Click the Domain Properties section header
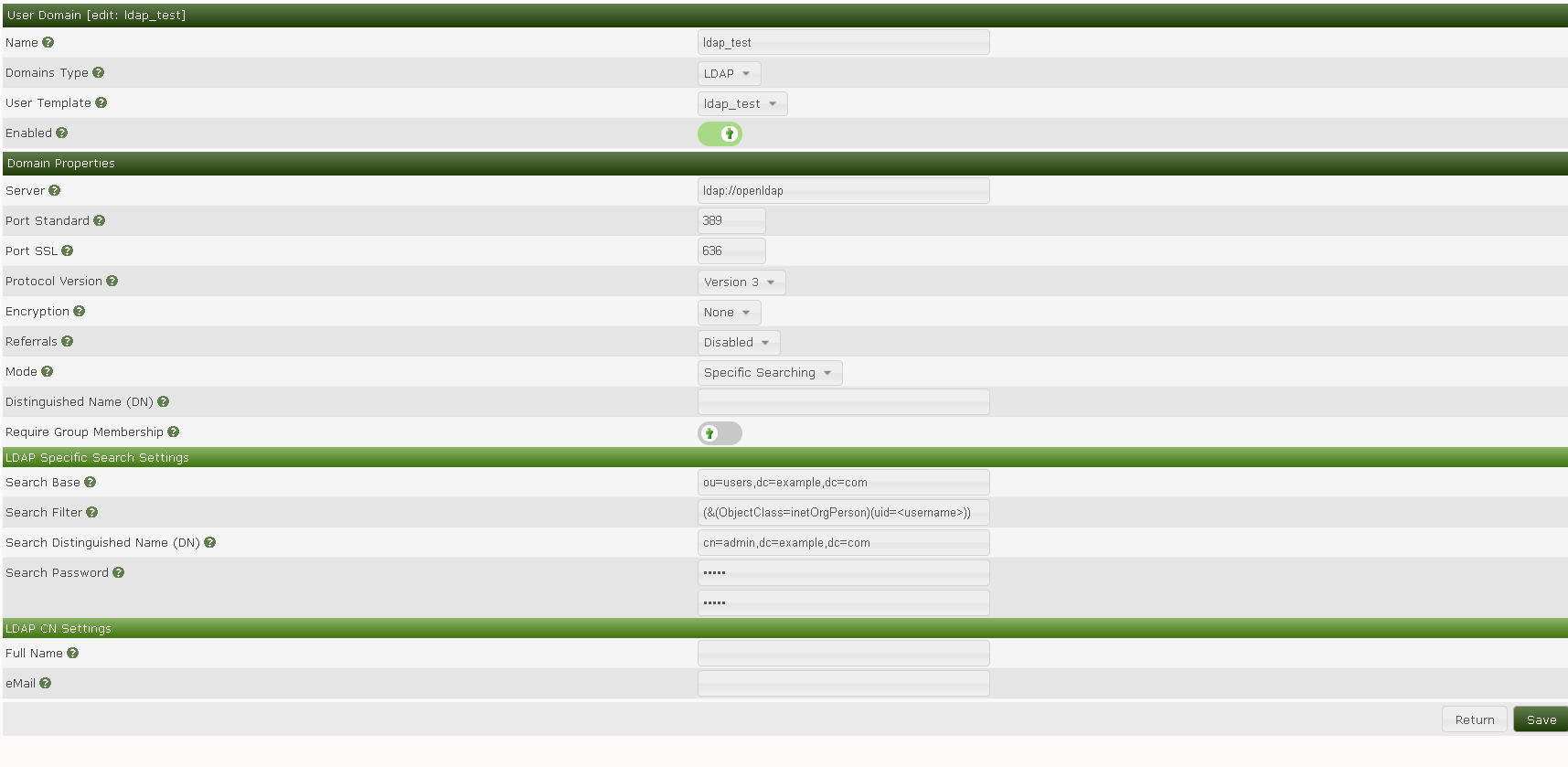Screen dimensions: 1568x767 pyautogui.click(x=784, y=164)
